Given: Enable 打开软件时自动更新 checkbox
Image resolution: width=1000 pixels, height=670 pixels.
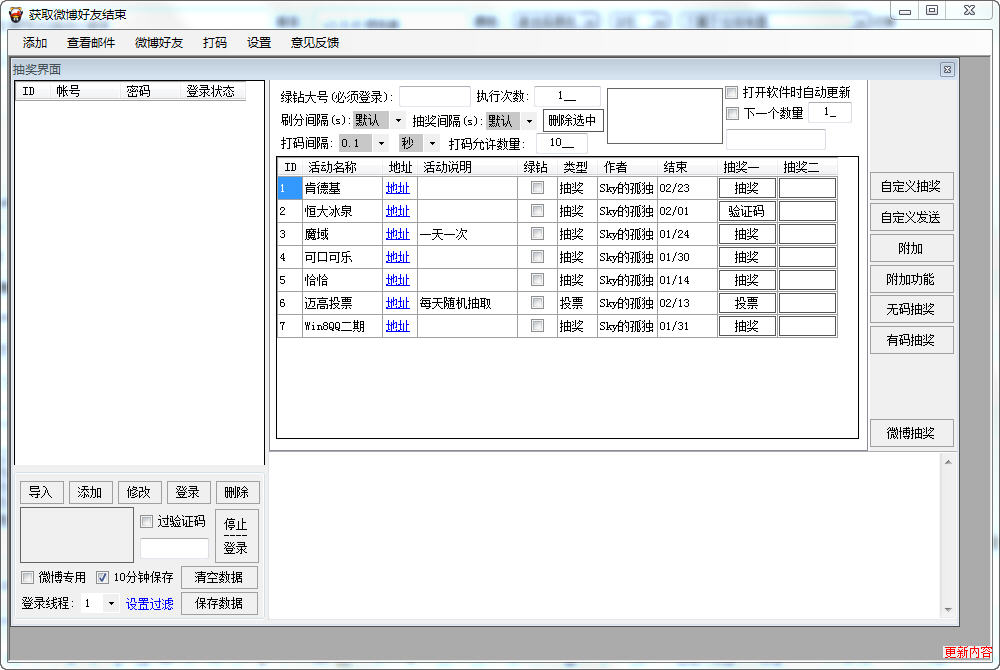Looking at the screenshot, I should [x=732, y=92].
